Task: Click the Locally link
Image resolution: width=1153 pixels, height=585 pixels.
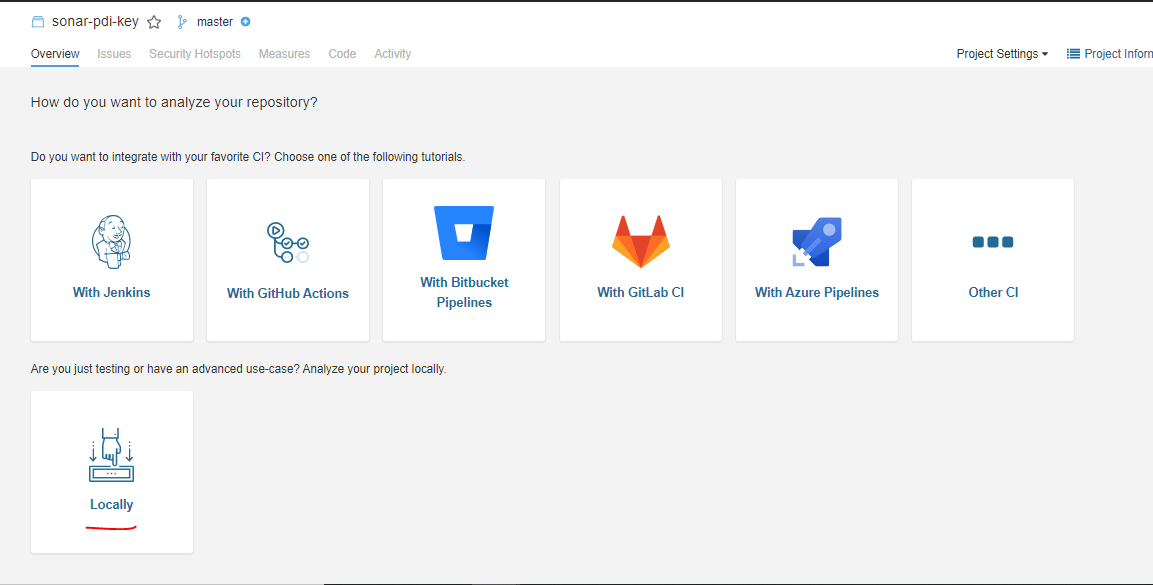Action: (111, 504)
